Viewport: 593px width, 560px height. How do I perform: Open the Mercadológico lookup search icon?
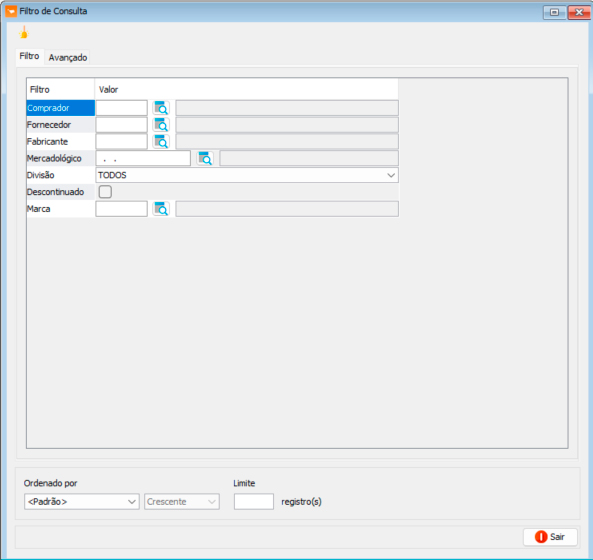[x=205, y=158]
